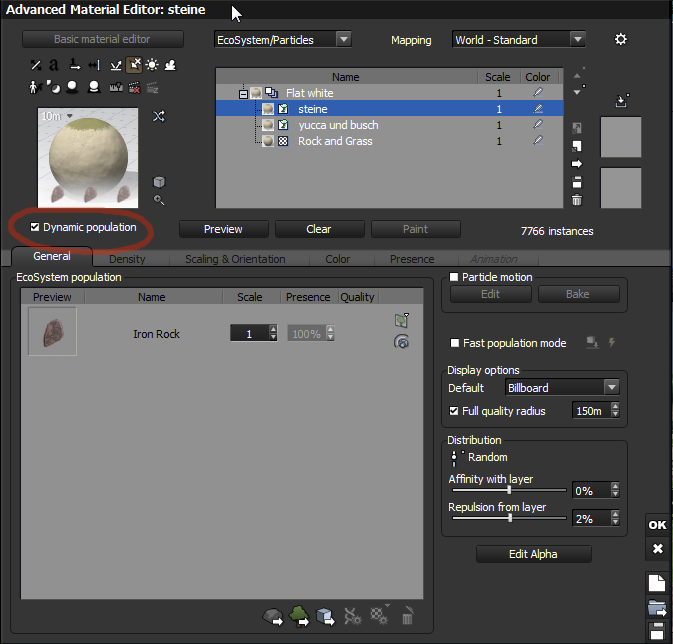Adjust Affinity with layer slider
The width and height of the screenshot is (673, 644).
pos(509,490)
